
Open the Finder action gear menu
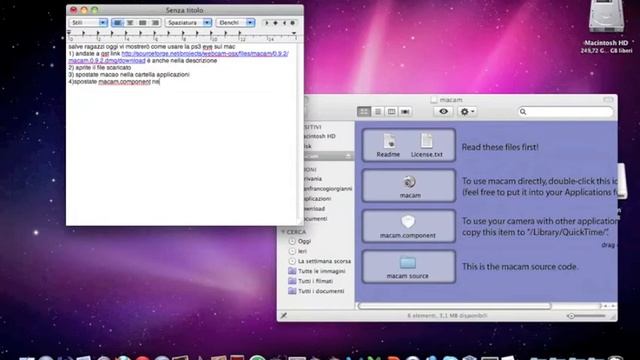pyautogui.click(x=467, y=111)
